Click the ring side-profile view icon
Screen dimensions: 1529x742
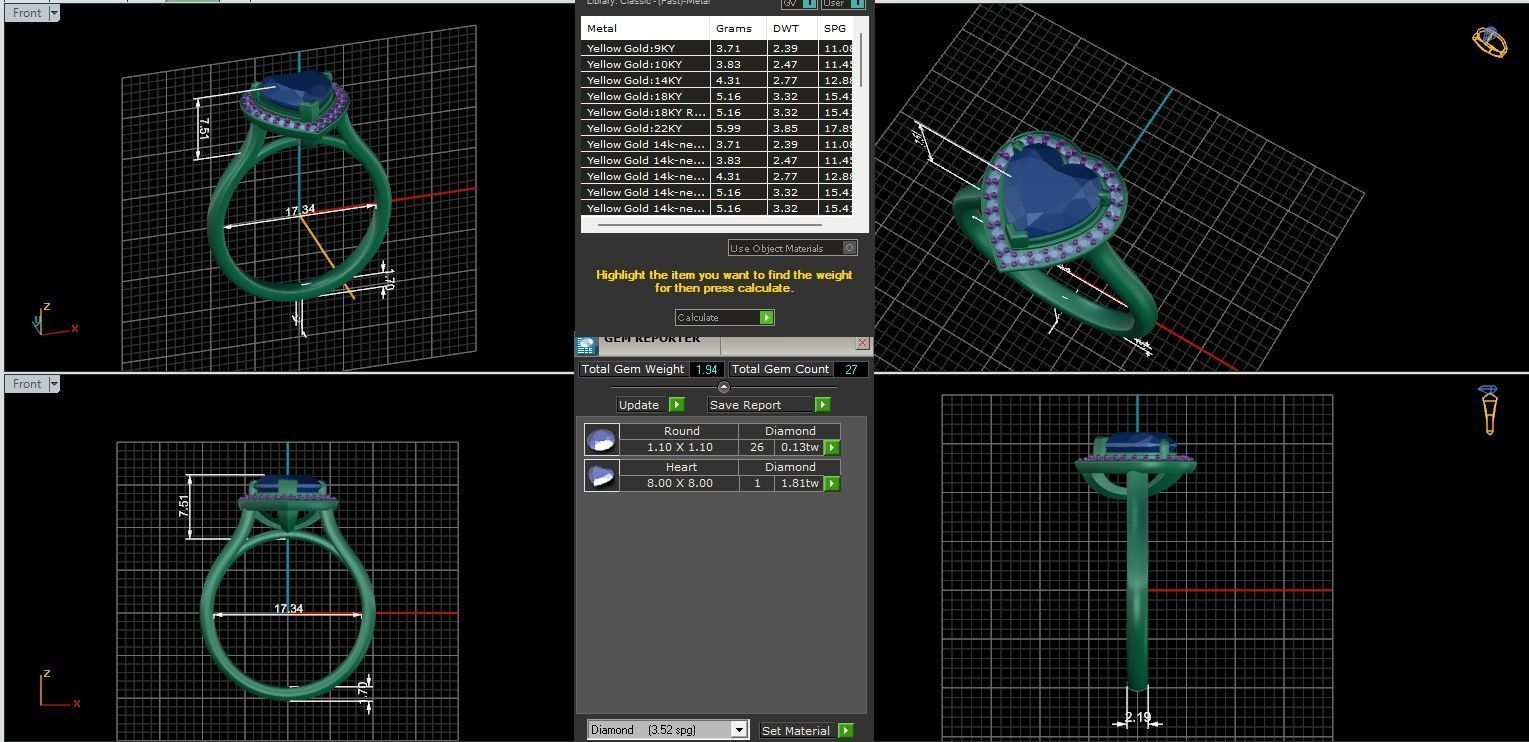[1489, 410]
